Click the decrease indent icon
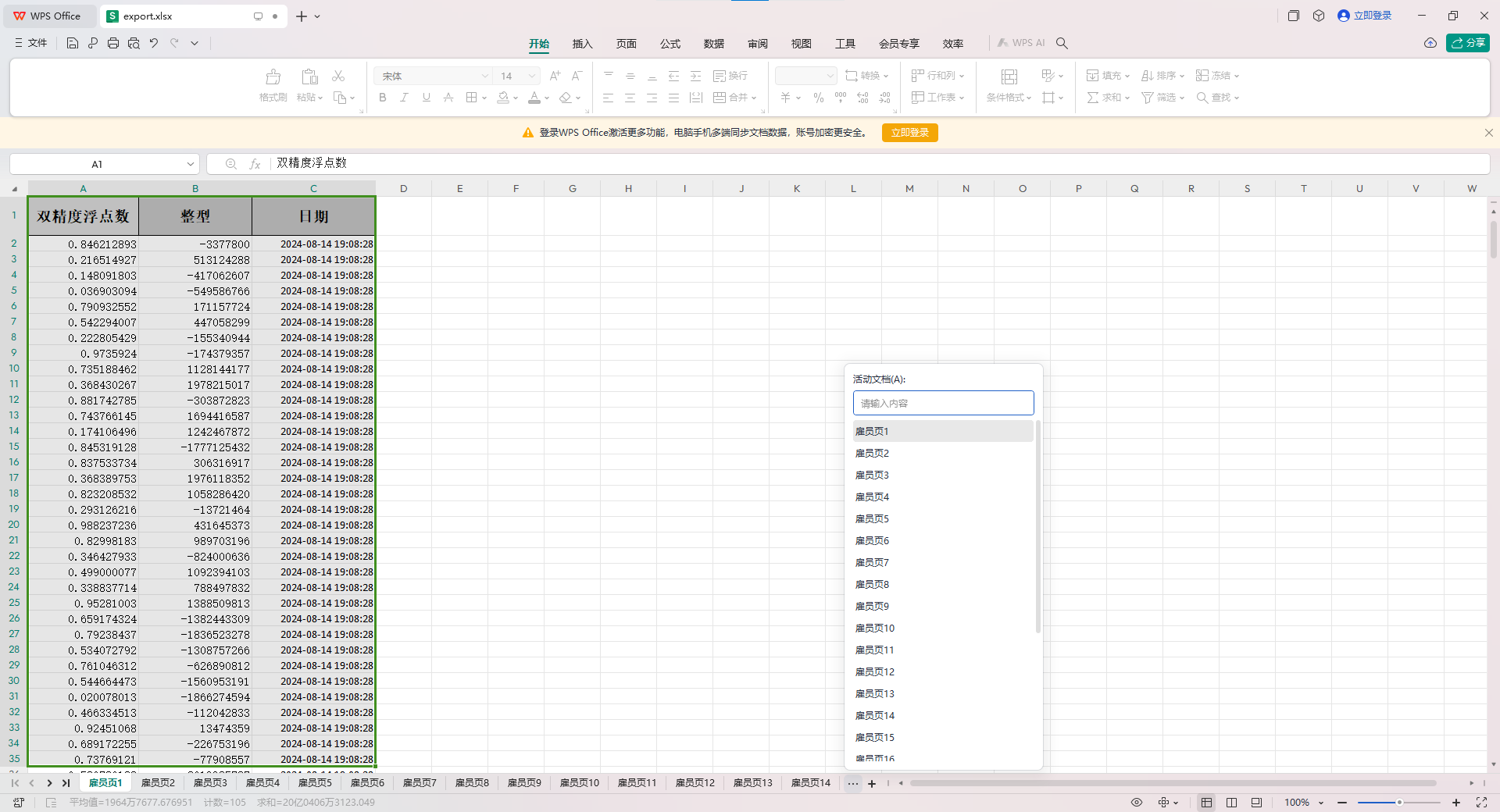 click(x=673, y=76)
